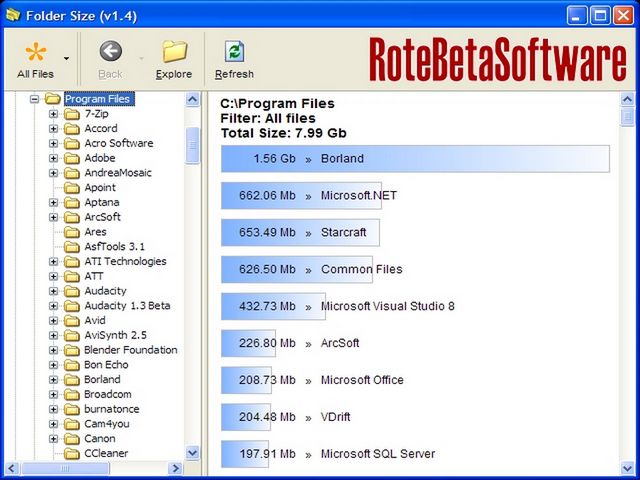Click the Broadcom folder icon
Image resolution: width=640 pixels, height=480 pixels.
[x=72, y=394]
